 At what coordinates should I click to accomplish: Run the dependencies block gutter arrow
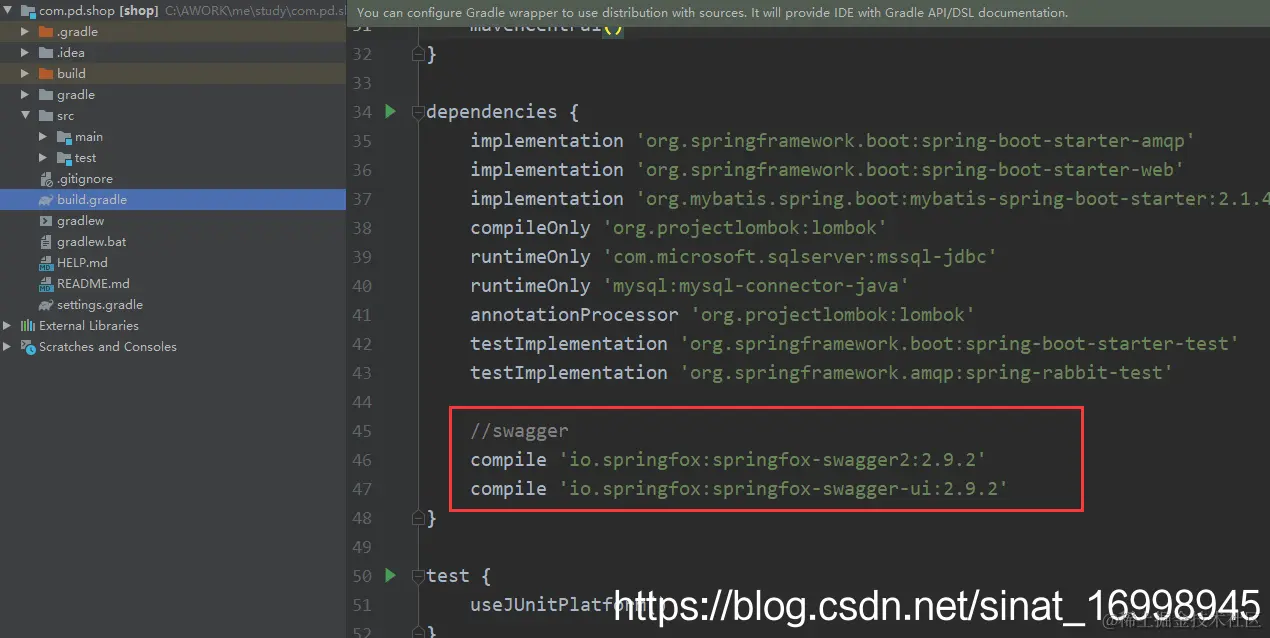coord(391,111)
